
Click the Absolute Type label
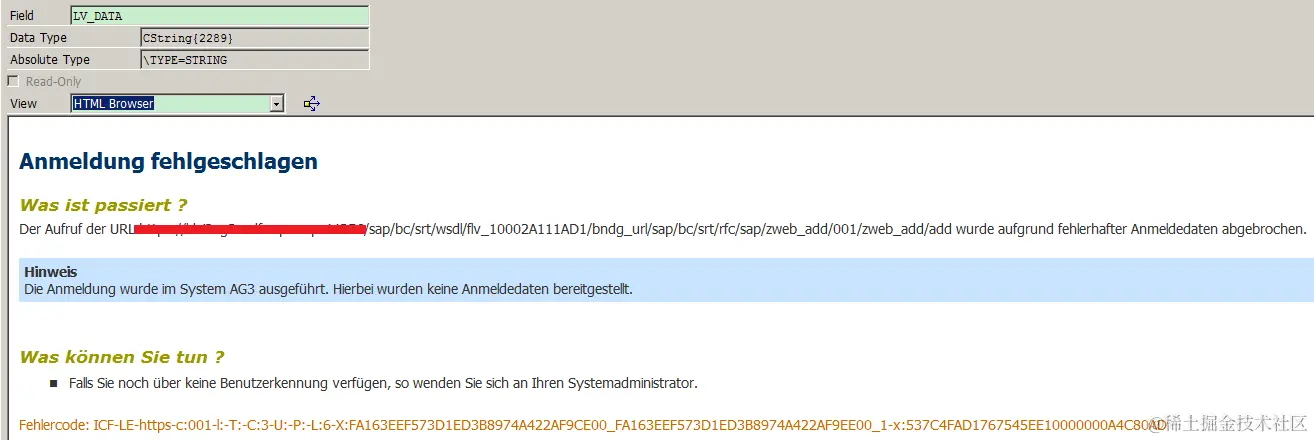50,60
